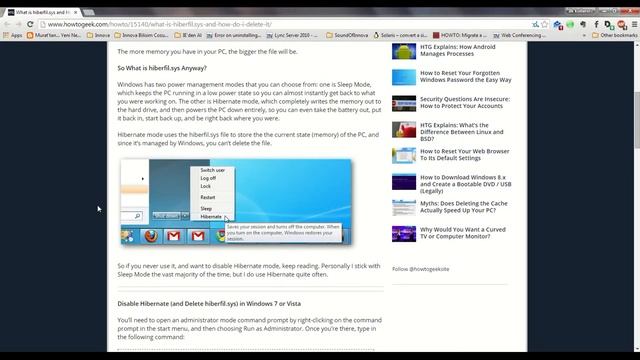Image resolution: width=640 pixels, height=360 pixels.
Task: Open 'Difference Between Linux and BSD' article link
Action: [x=462, y=132]
